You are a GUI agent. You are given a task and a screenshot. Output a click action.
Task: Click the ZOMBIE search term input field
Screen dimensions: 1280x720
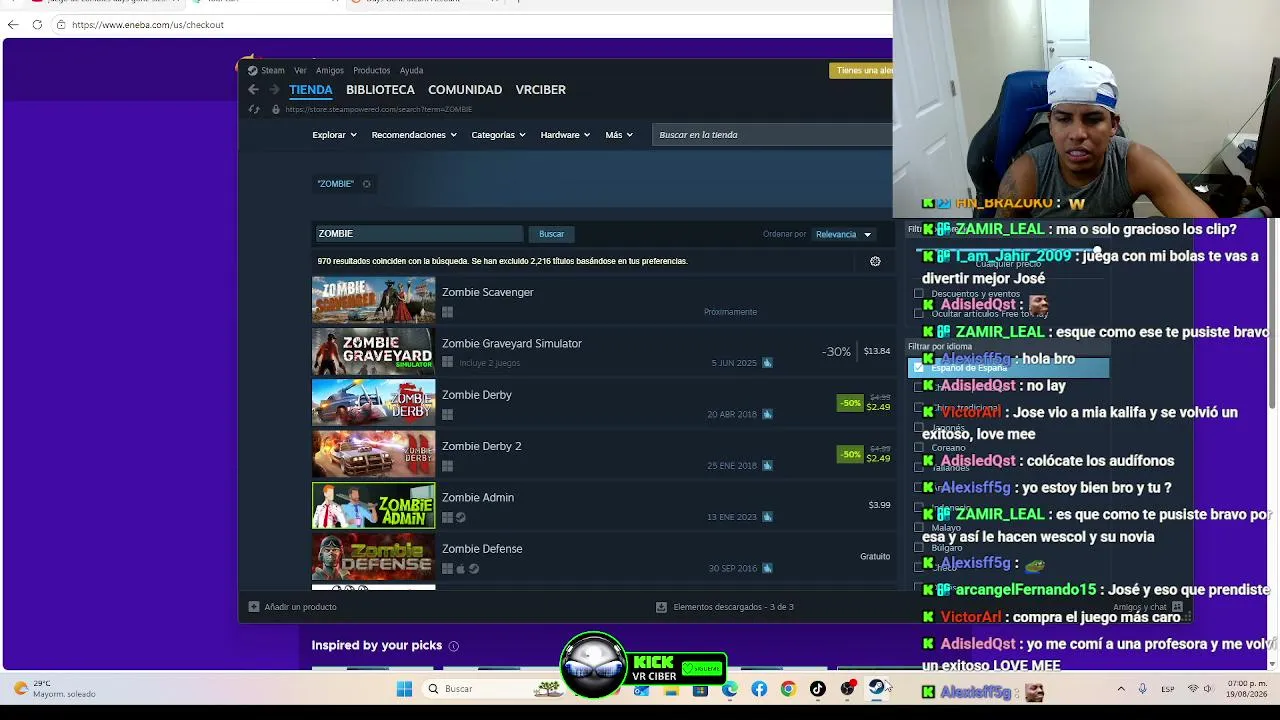(418, 234)
